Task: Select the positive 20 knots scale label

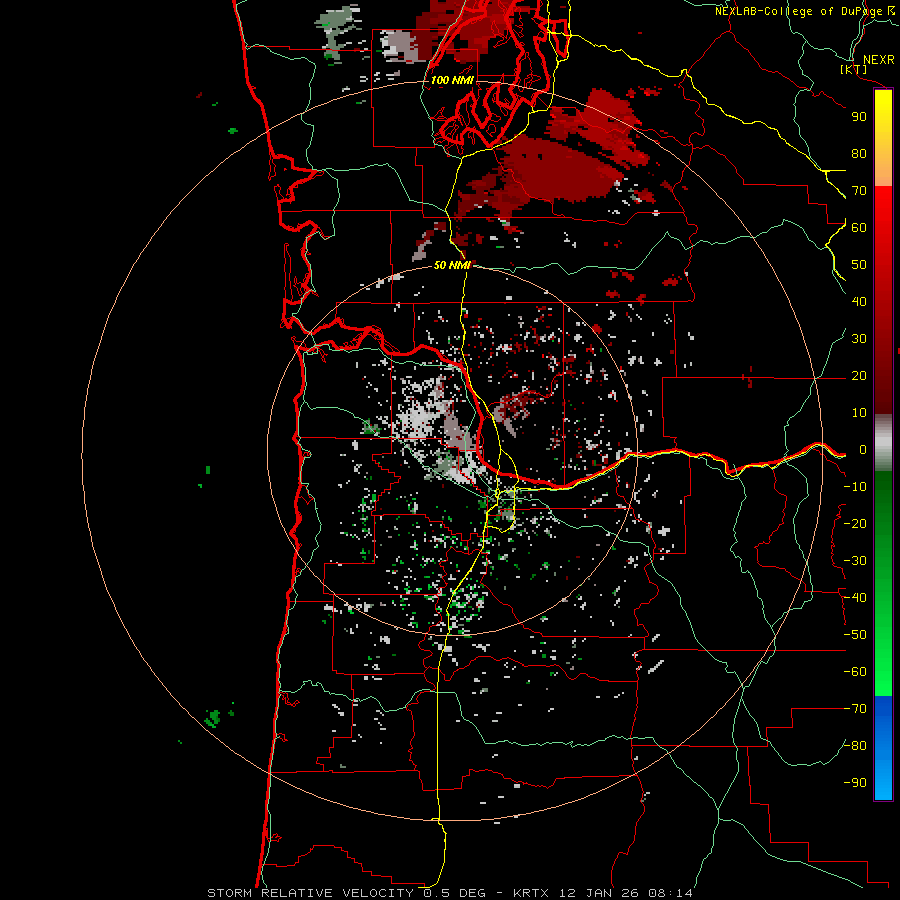Action: (859, 375)
